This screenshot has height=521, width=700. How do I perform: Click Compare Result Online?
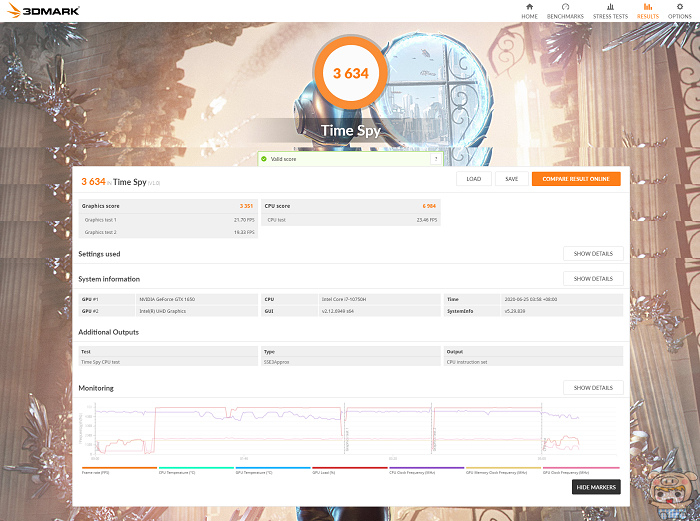coord(575,179)
